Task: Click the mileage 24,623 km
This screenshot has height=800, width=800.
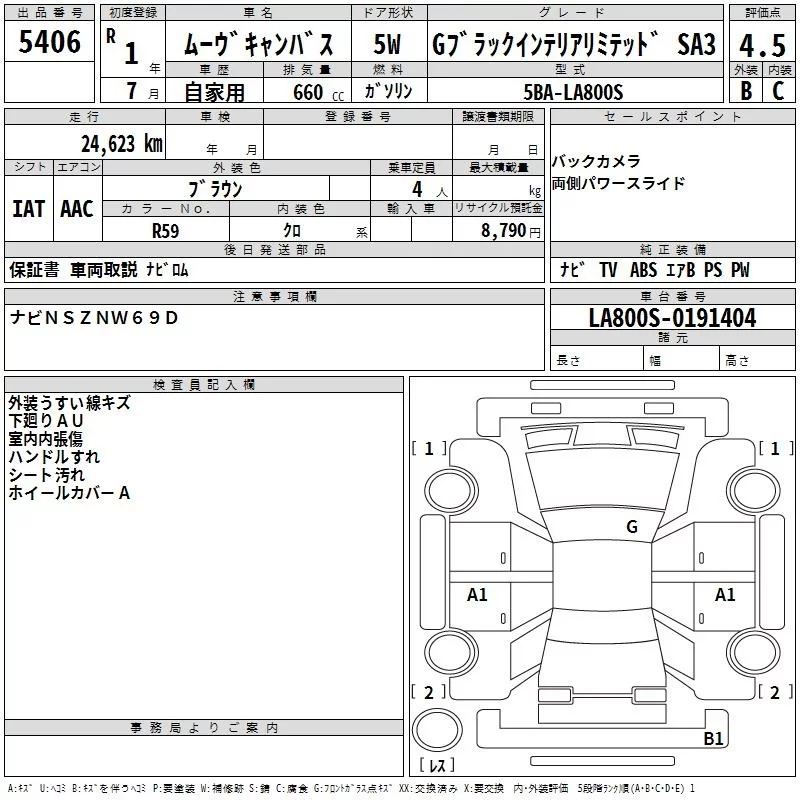Action: 122,143
